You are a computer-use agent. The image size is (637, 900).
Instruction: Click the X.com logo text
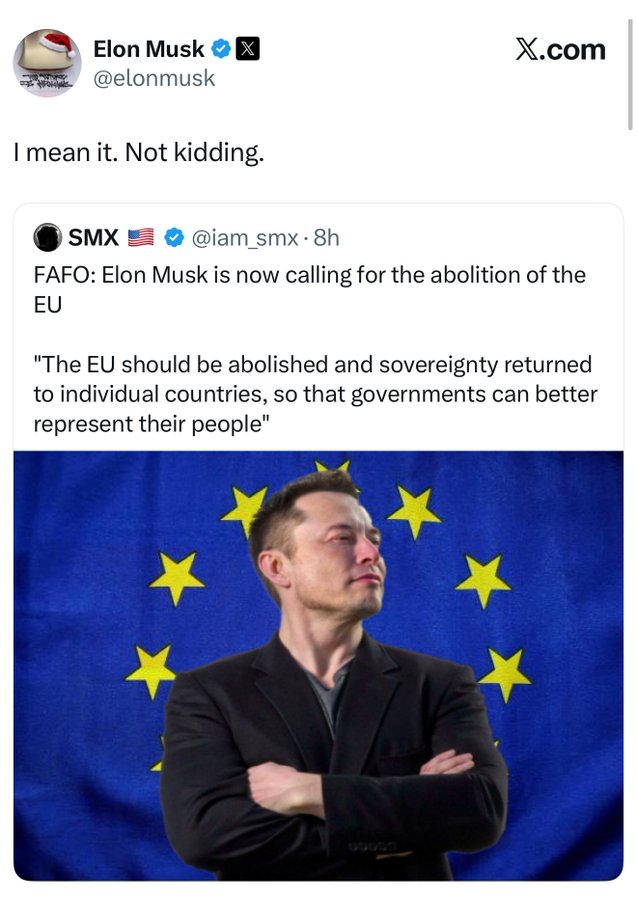click(560, 50)
